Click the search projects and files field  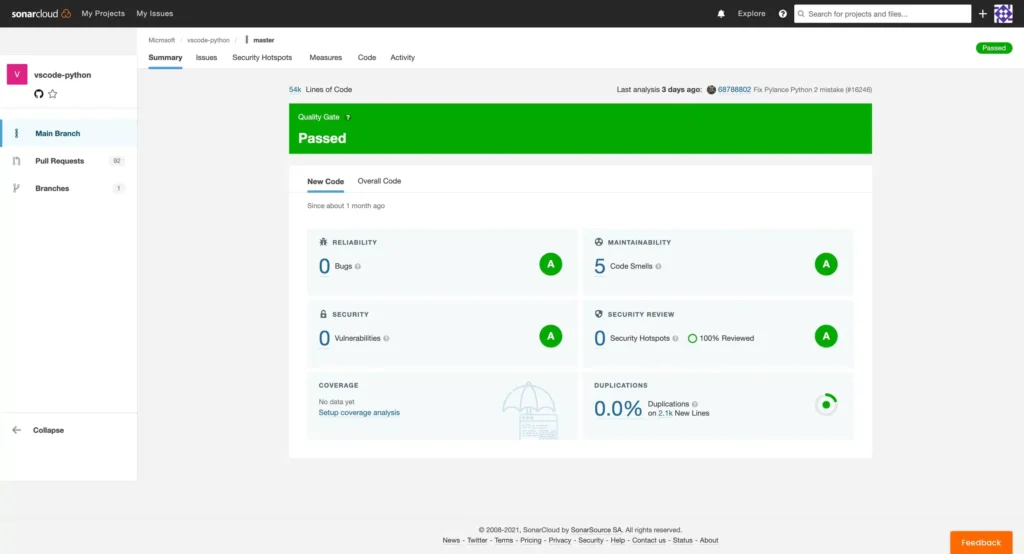[882, 14]
